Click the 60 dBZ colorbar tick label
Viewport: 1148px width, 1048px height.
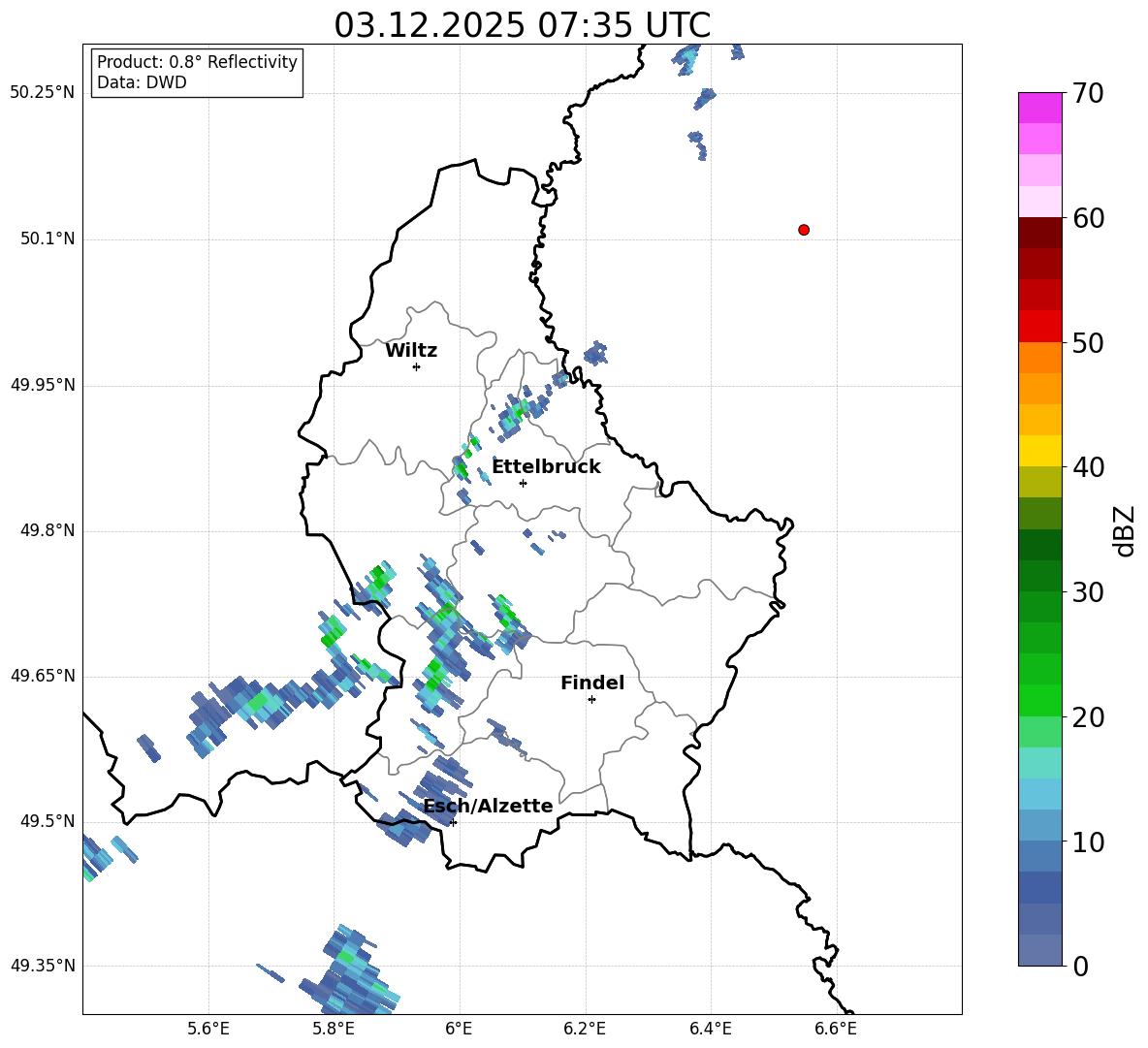click(1088, 218)
